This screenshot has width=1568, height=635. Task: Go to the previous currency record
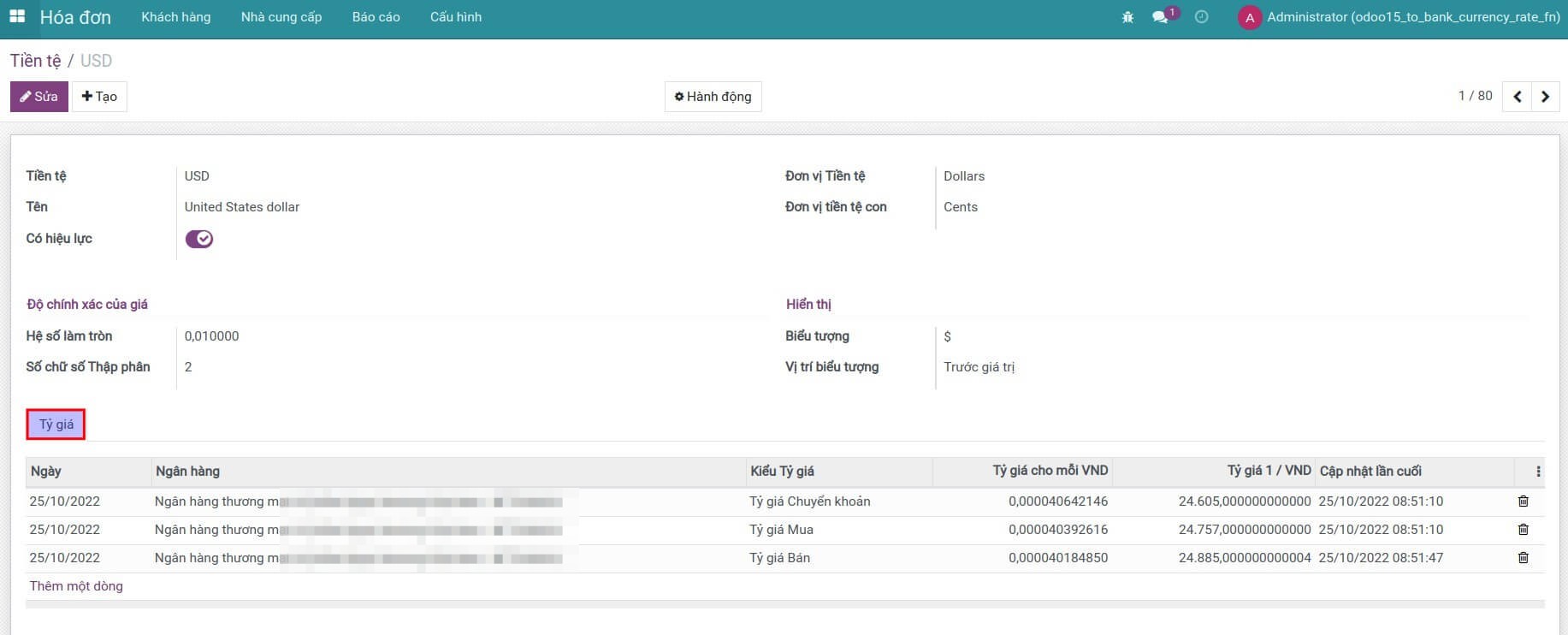[x=1517, y=97]
